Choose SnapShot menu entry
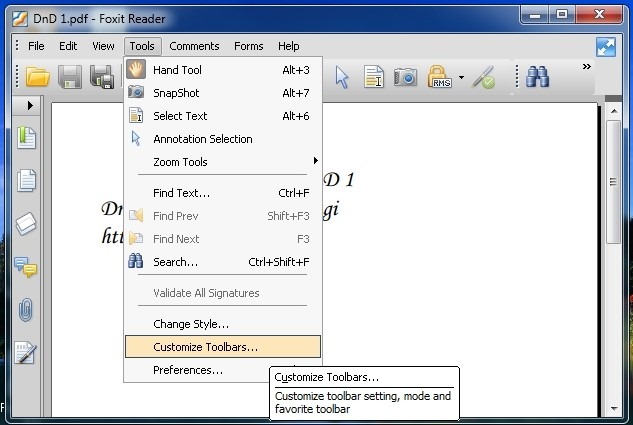The height and width of the screenshot is (425, 633). pyautogui.click(x=223, y=93)
